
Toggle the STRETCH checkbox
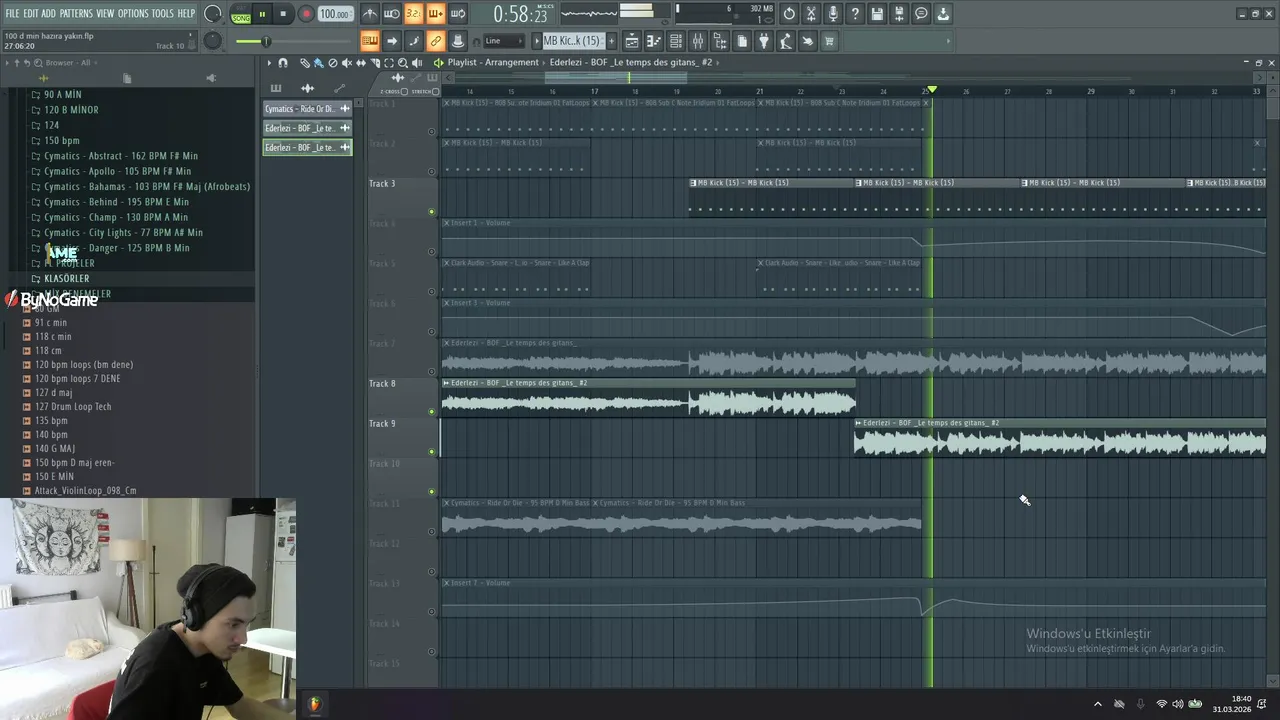pos(435,92)
